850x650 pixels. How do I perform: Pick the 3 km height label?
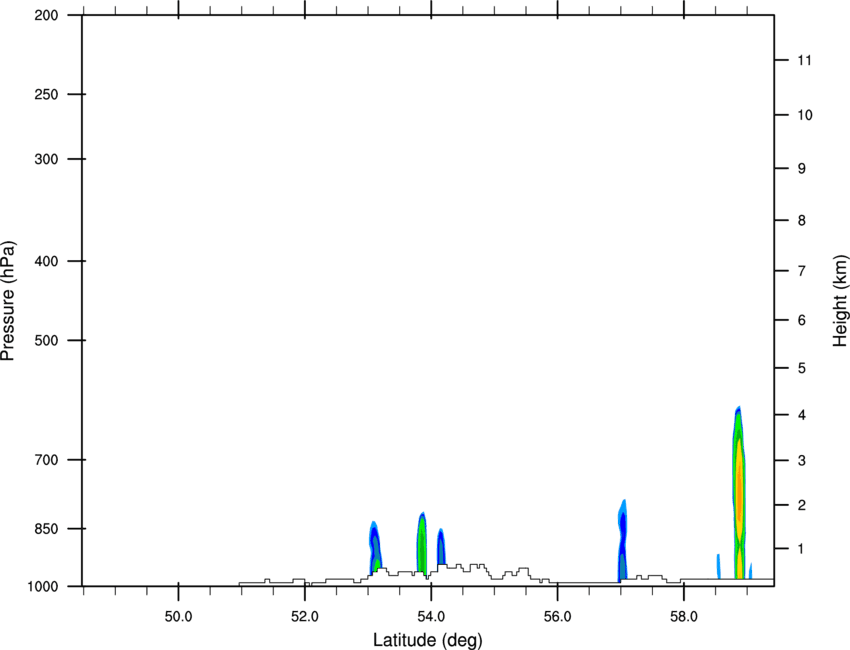[x=802, y=460]
